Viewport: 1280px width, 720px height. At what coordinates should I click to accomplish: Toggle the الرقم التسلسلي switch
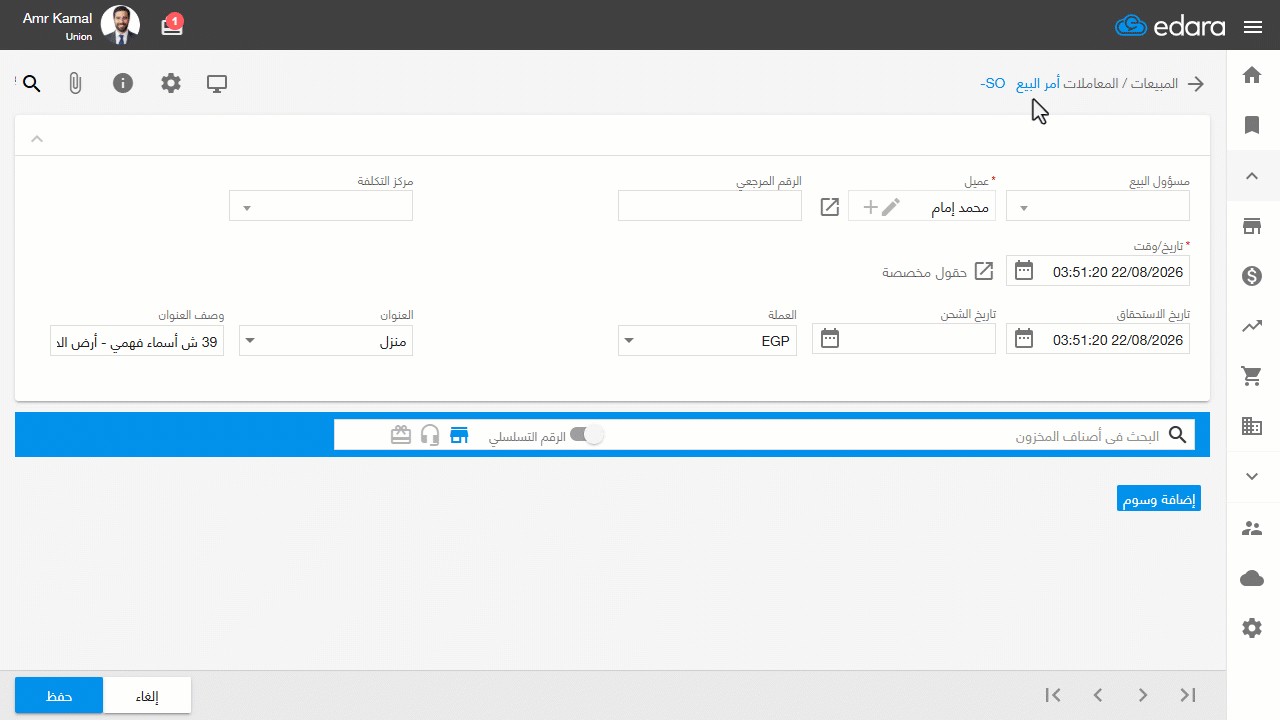587,435
